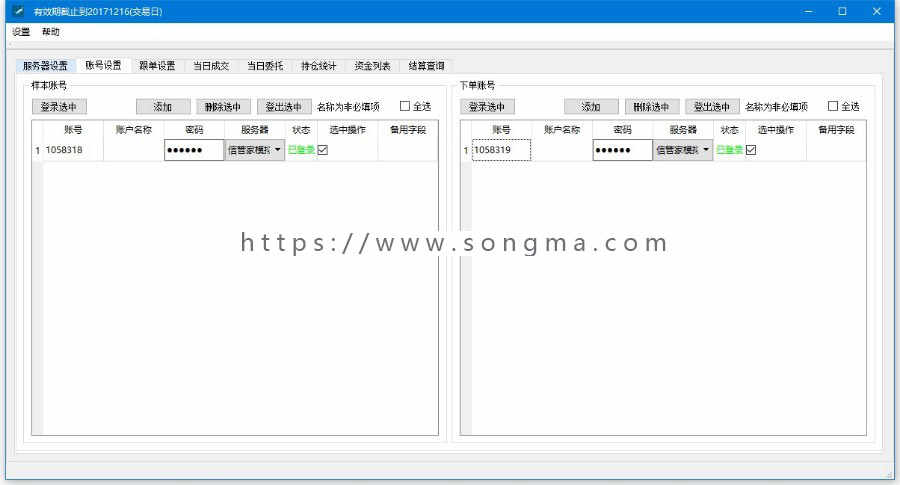Click 选中操作 column header in 下单账号 table
This screenshot has width=900, height=485.
pyautogui.click(x=775, y=130)
